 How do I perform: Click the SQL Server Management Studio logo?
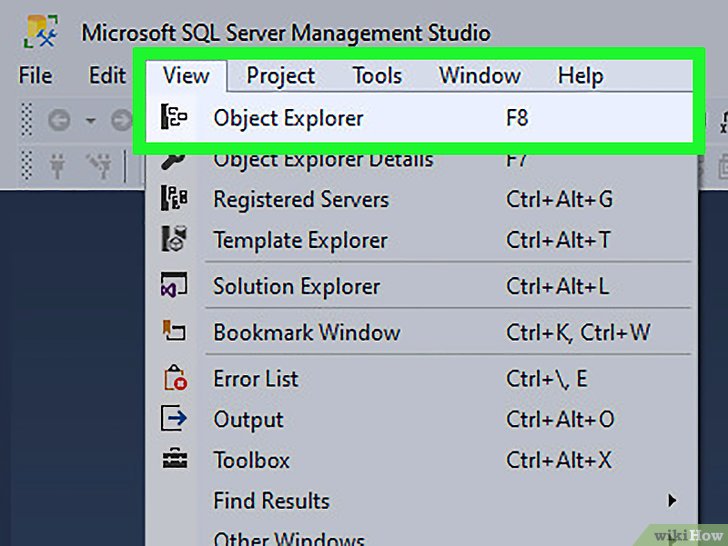(41, 32)
